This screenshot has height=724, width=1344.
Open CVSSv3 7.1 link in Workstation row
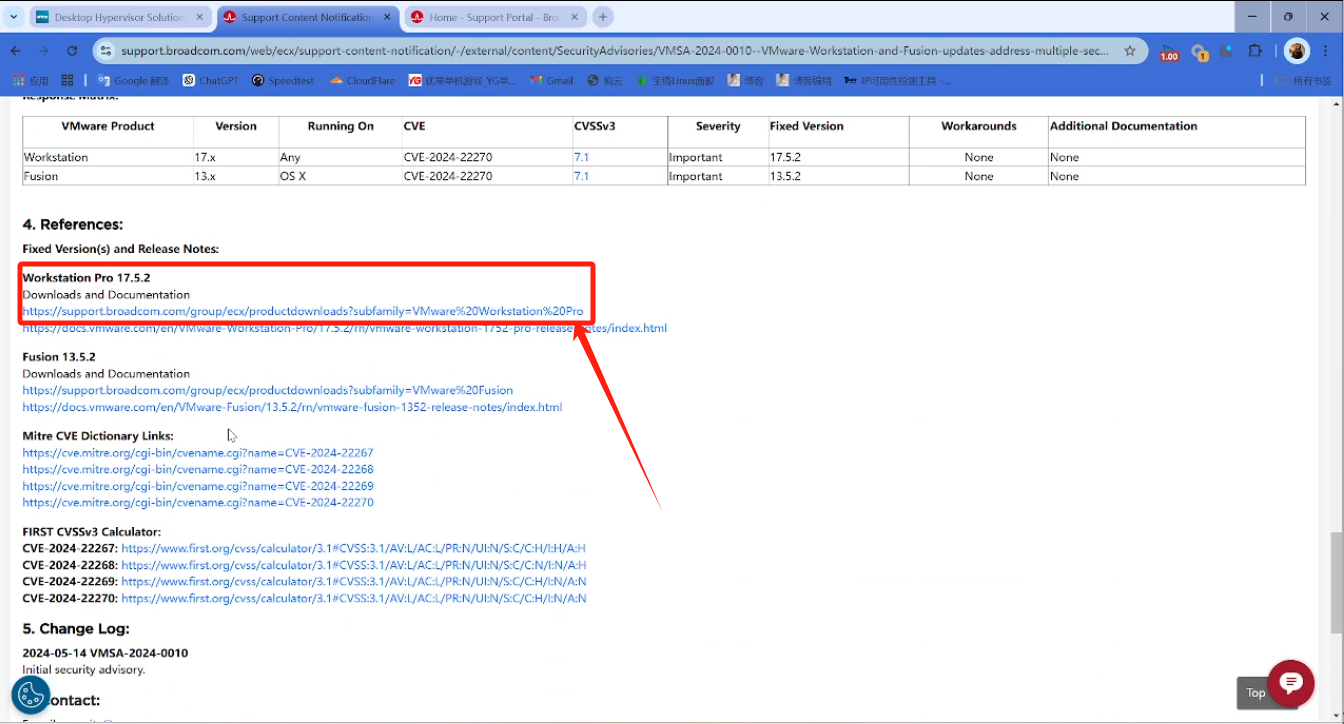pos(581,157)
